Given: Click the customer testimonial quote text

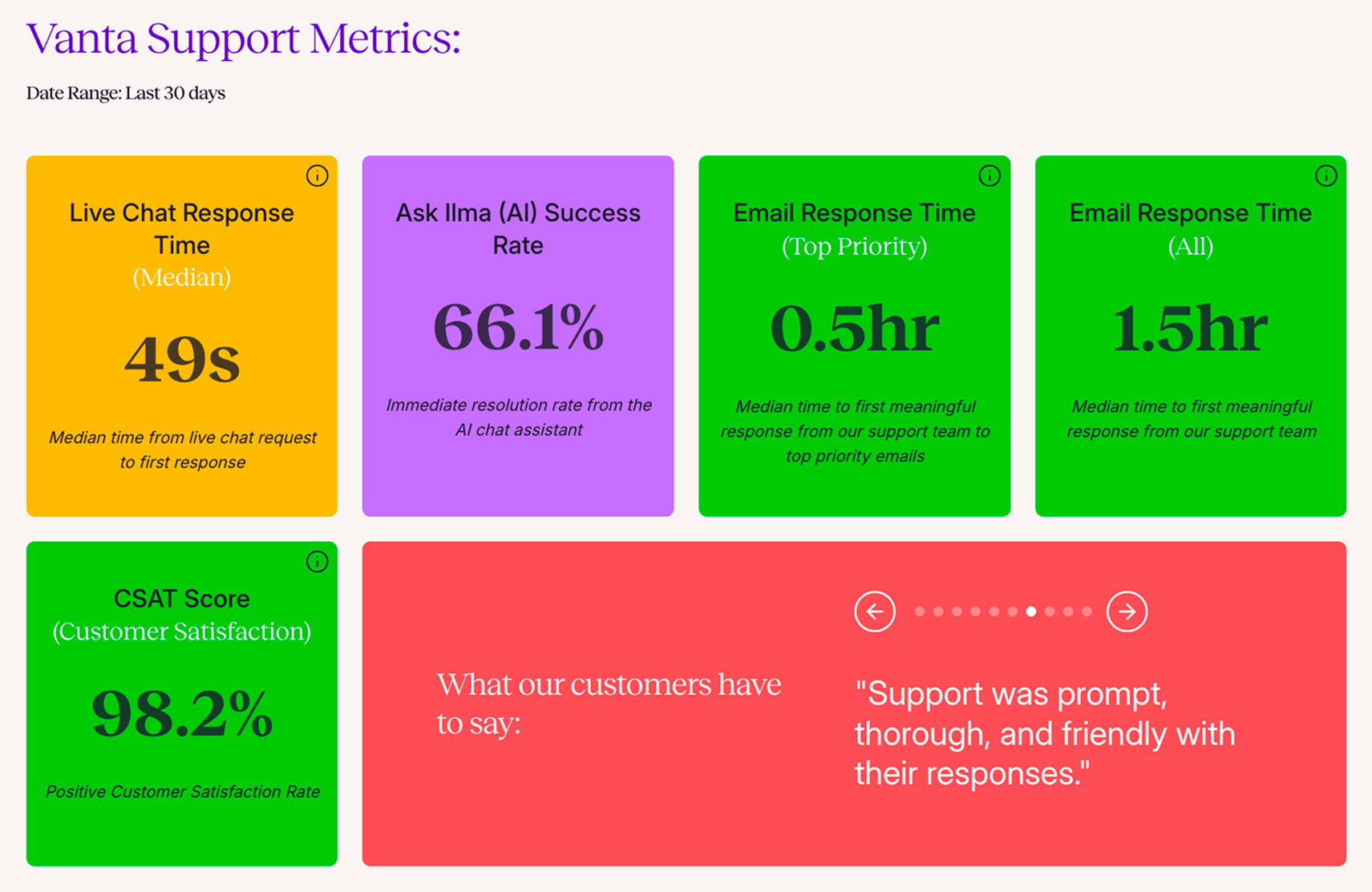Looking at the screenshot, I should point(1044,733).
